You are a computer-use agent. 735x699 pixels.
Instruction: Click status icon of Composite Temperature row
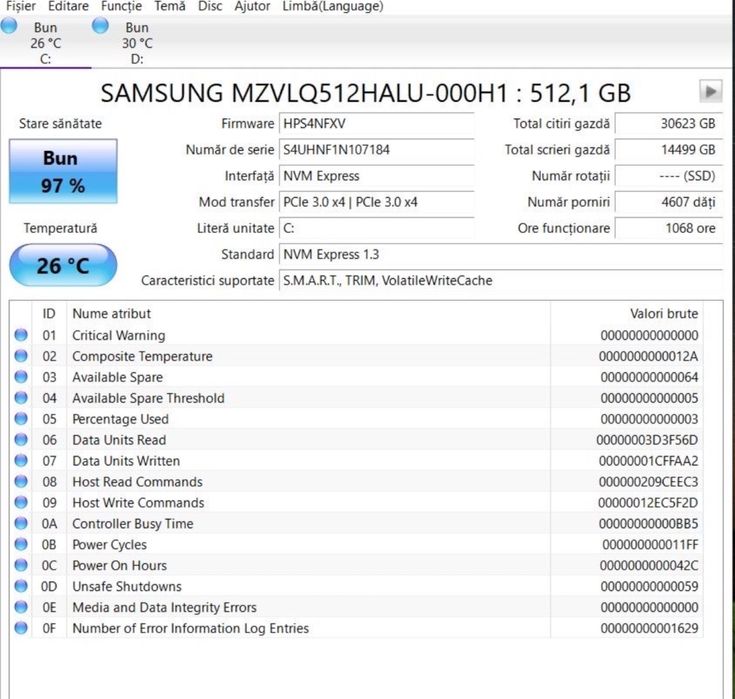(x=21, y=356)
